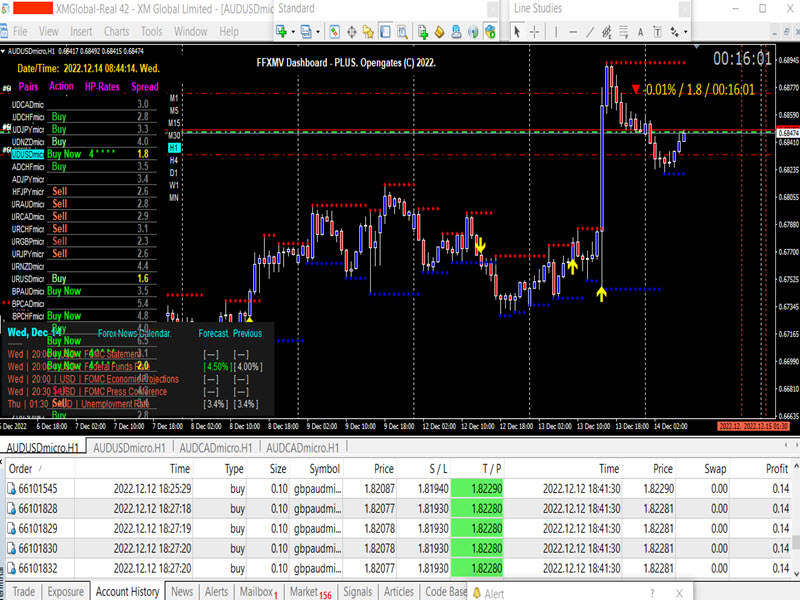
Task: Launch MetaEditor with the yellow book icon
Action: pos(439,32)
